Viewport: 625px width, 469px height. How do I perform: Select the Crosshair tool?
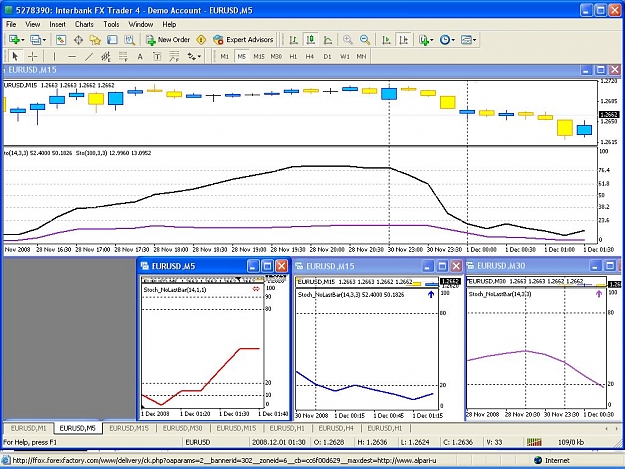coord(32,57)
